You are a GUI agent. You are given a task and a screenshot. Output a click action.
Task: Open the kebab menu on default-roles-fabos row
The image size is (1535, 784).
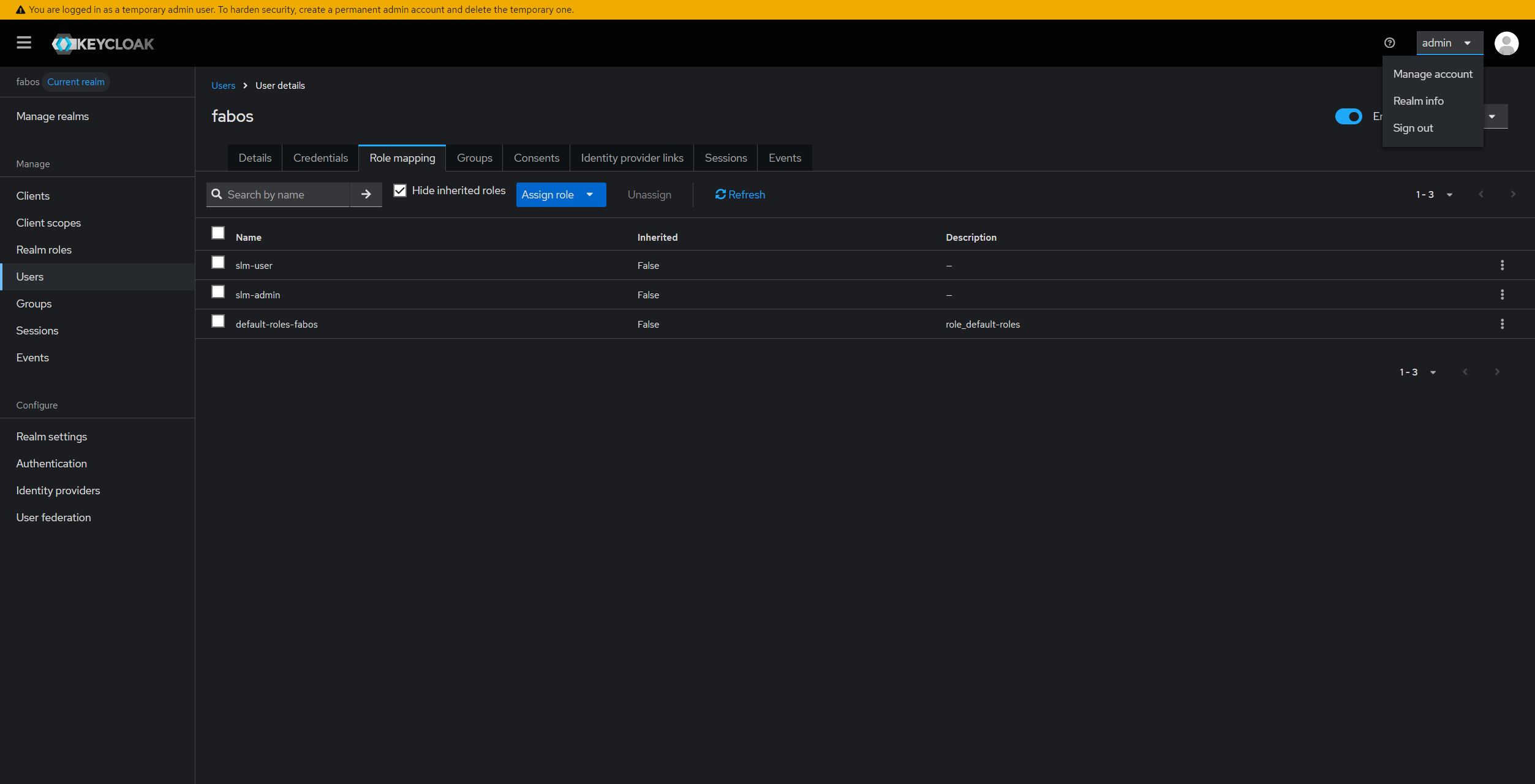(1503, 324)
